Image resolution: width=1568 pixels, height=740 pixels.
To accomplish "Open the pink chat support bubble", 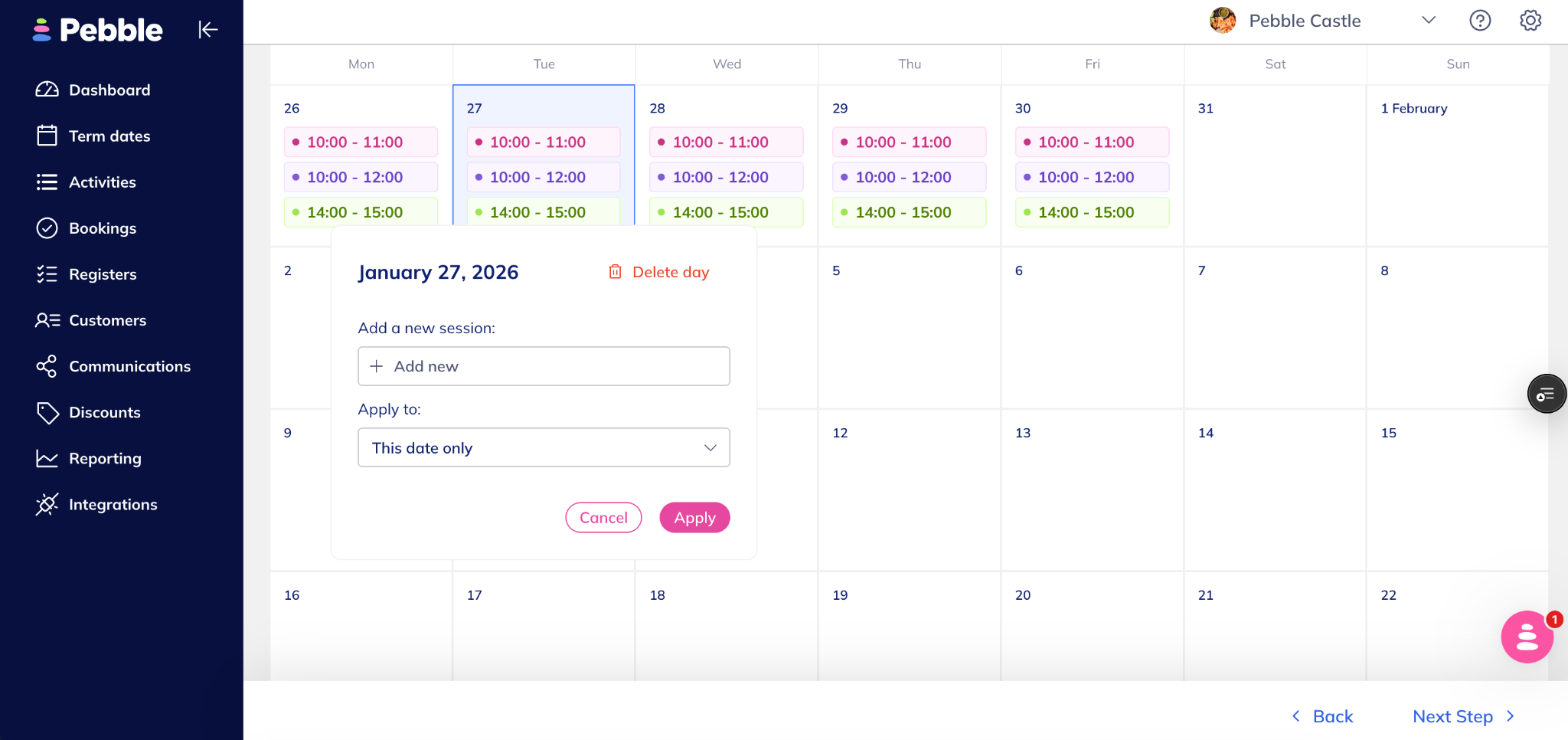I will 1527,637.
